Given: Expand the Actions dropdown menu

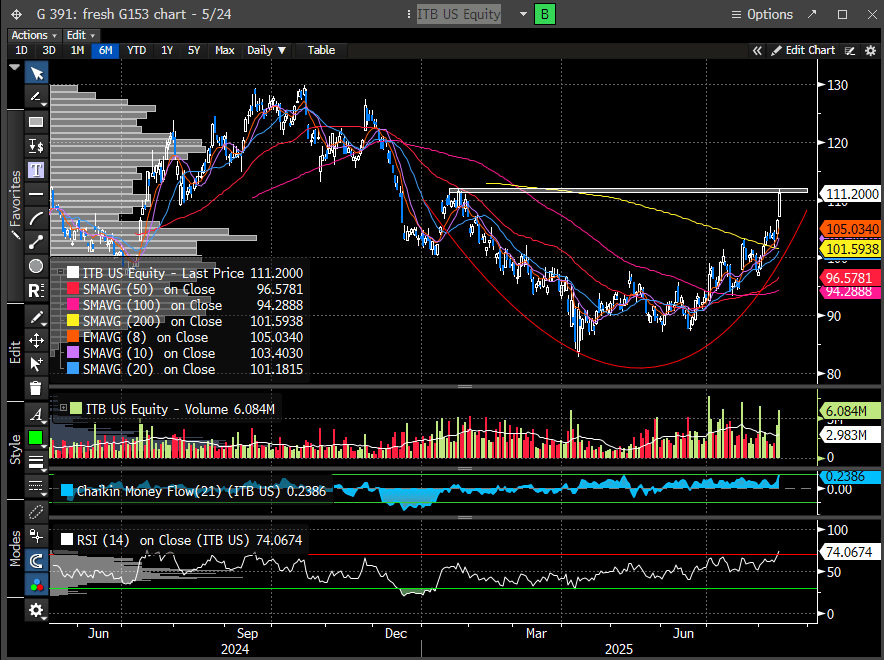Looking at the screenshot, I should (34, 35).
